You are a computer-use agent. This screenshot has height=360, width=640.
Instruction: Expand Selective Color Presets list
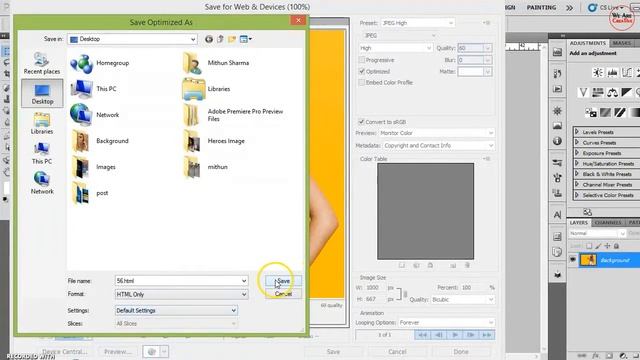[x=577, y=195]
